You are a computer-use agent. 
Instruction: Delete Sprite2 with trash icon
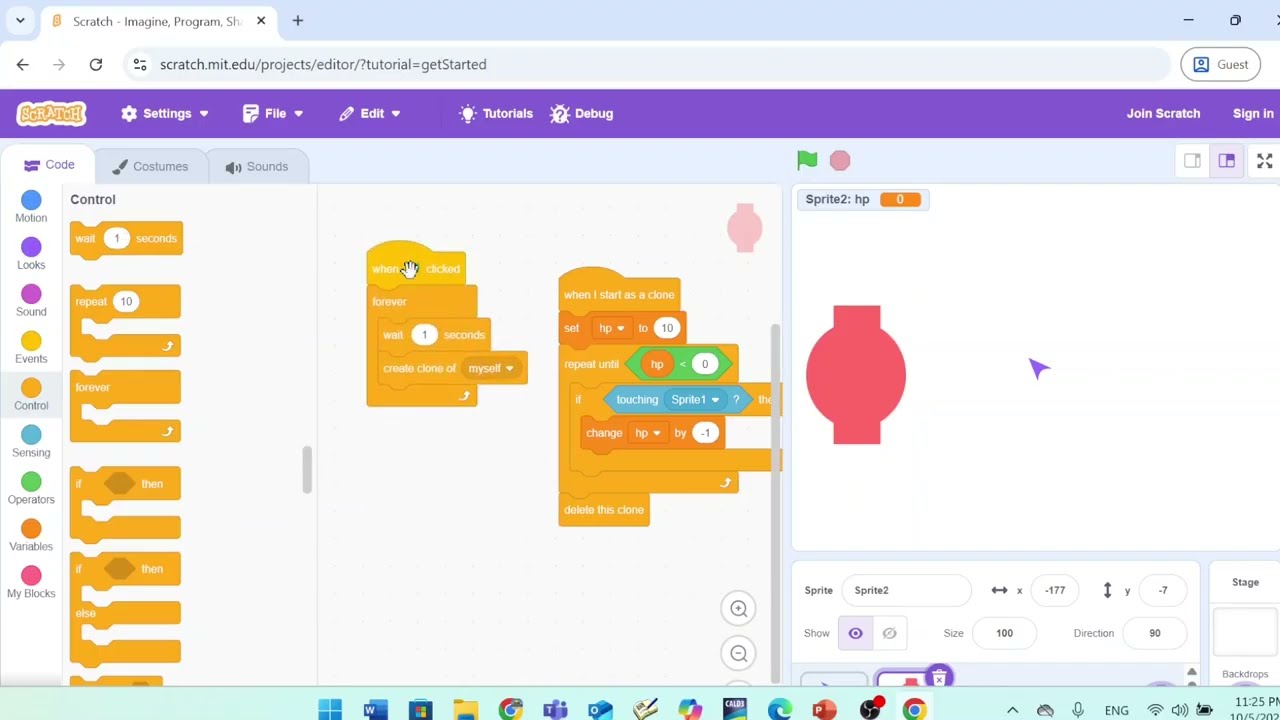[x=938, y=678]
